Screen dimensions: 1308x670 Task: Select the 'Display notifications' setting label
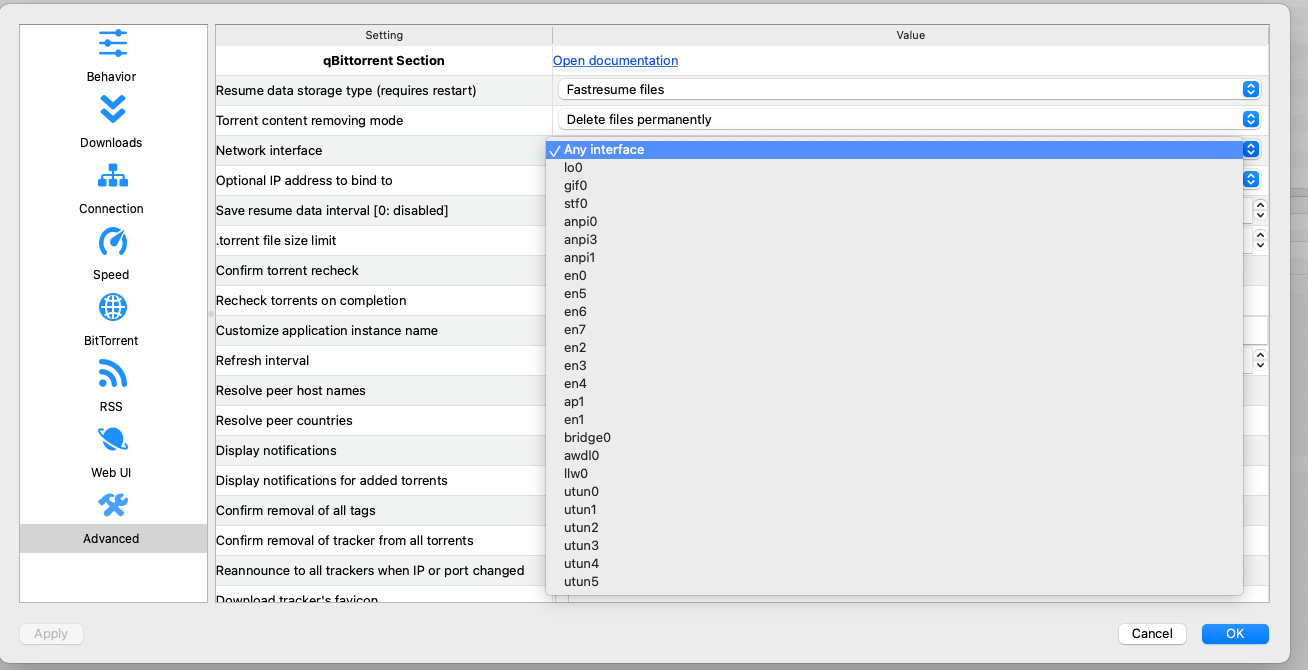click(x=276, y=450)
